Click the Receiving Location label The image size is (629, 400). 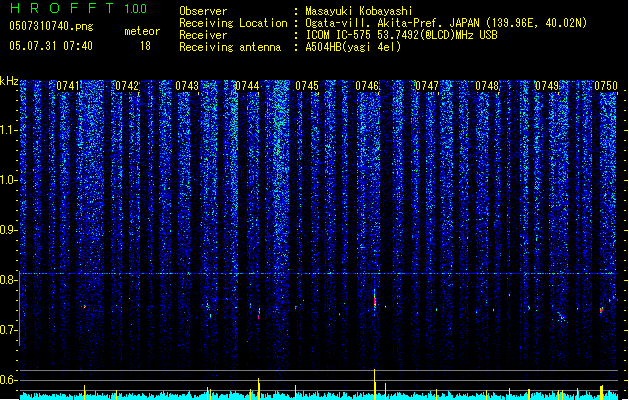click(233, 23)
